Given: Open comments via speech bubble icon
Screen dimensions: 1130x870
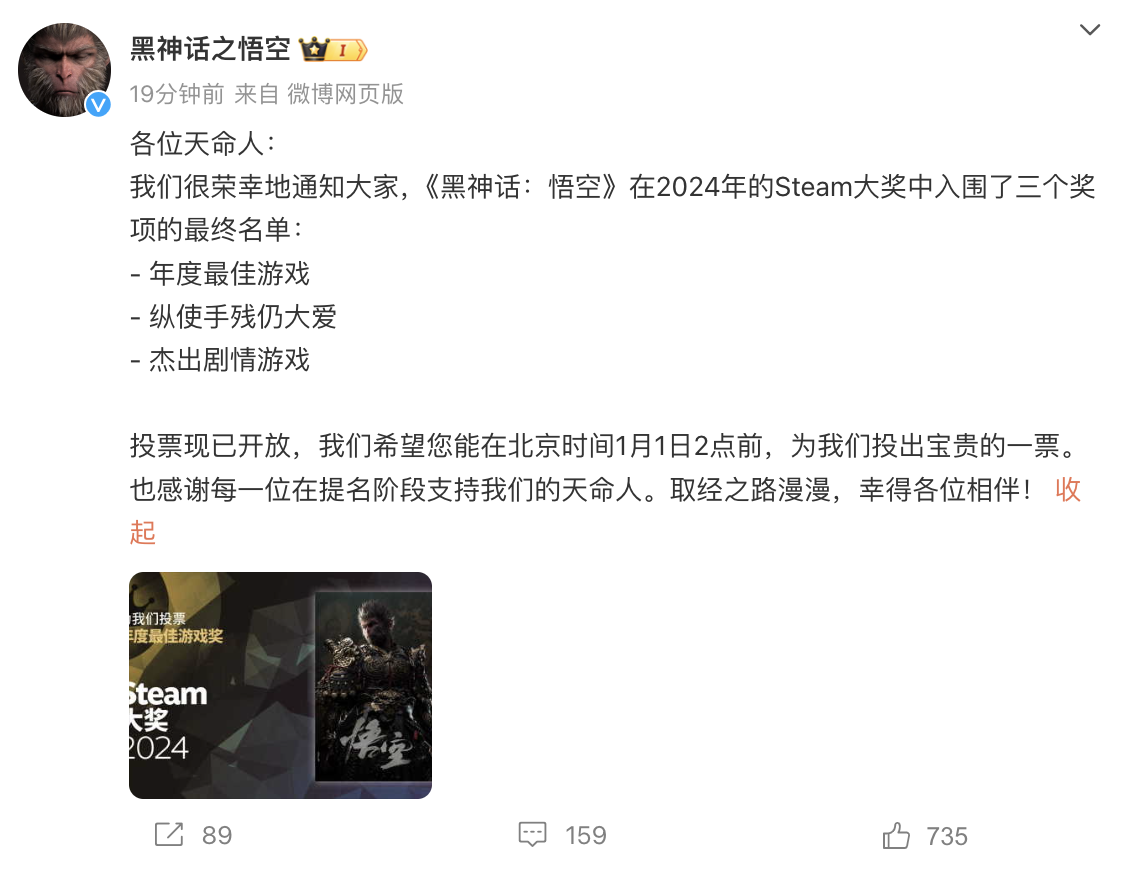Looking at the screenshot, I should (533, 835).
